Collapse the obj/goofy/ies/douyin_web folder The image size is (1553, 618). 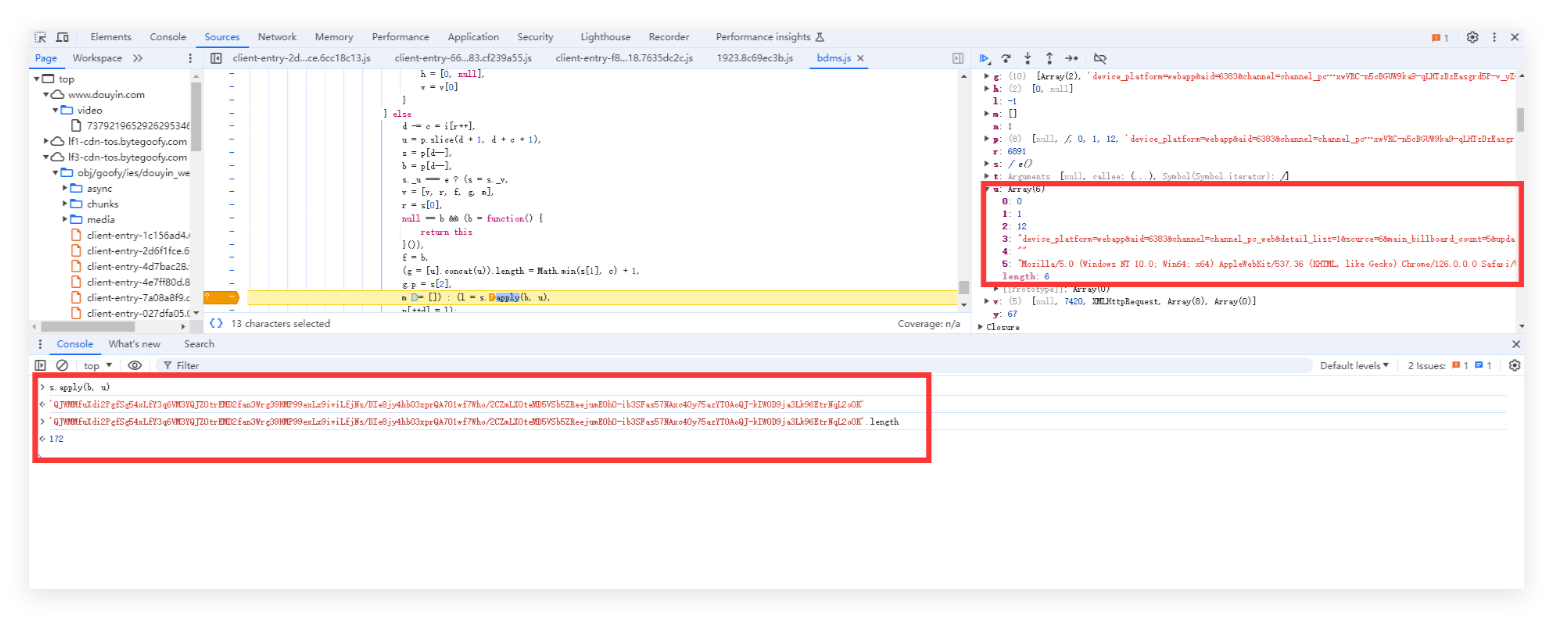tap(55, 173)
